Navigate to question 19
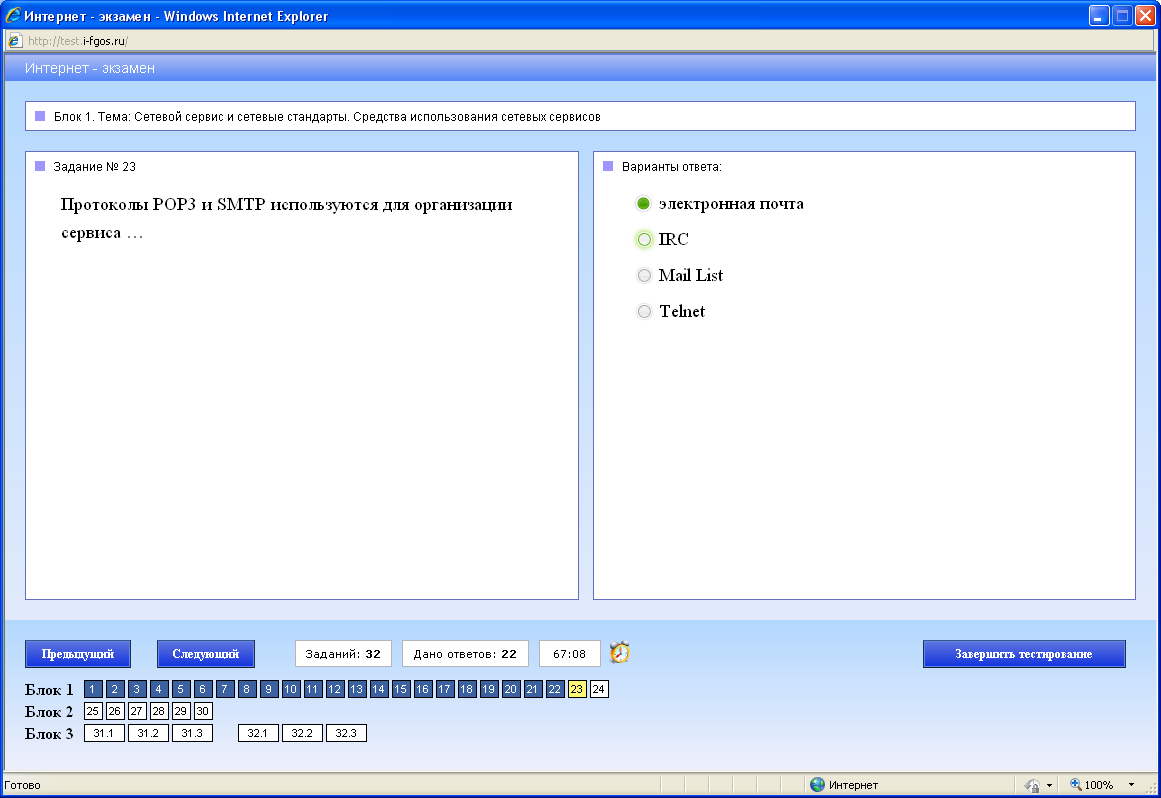This screenshot has height=798, width=1161. pyautogui.click(x=489, y=689)
